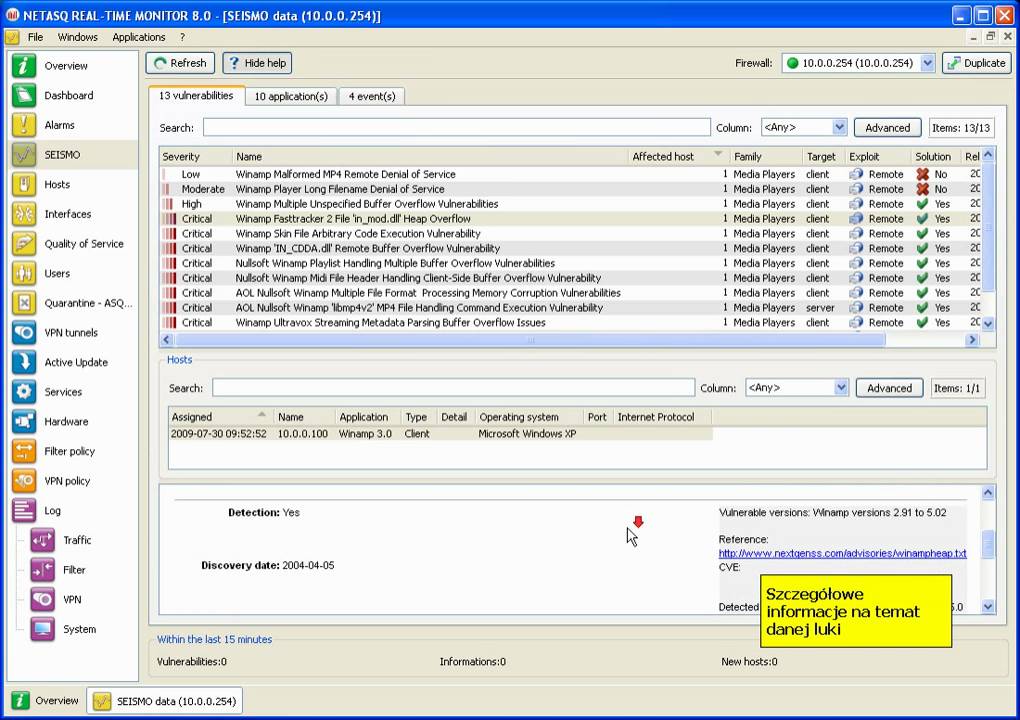Sort by Solution column header
This screenshot has width=1020, height=720.
click(x=935, y=157)
